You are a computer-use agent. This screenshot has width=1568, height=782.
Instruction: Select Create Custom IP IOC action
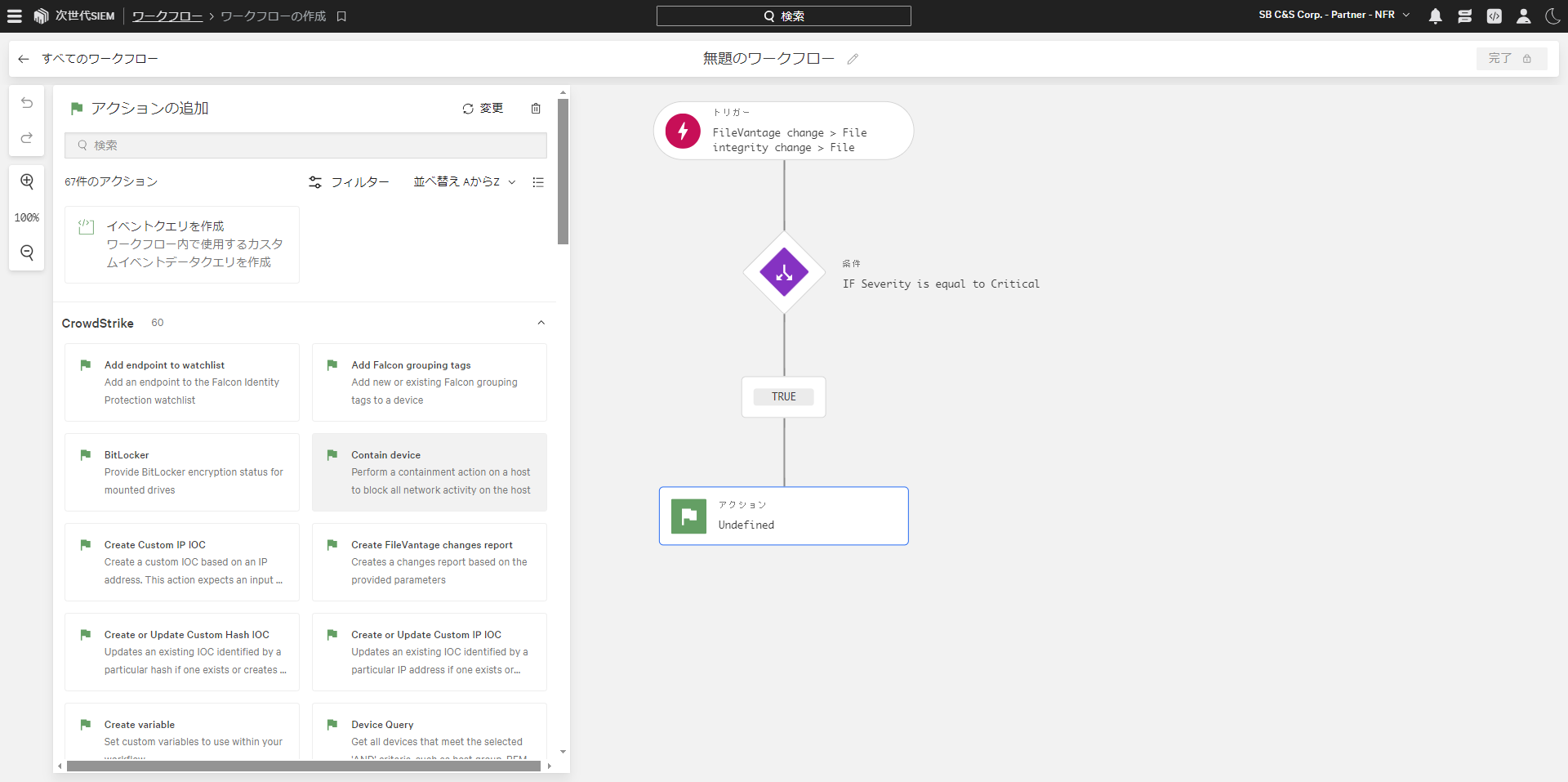click(182, 562)
